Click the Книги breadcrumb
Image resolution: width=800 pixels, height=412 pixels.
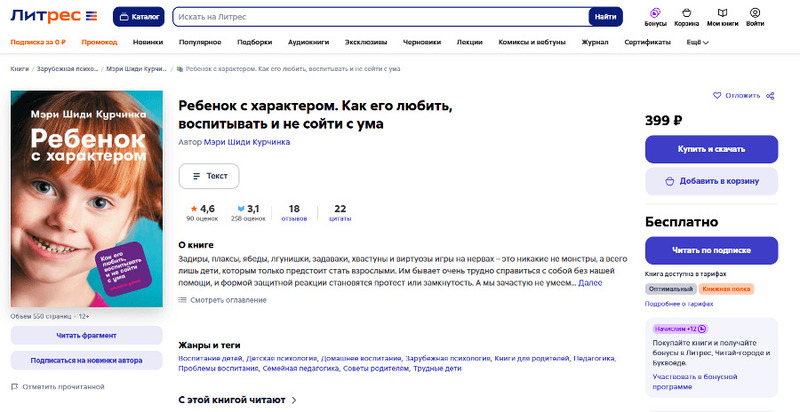[19, 69]
